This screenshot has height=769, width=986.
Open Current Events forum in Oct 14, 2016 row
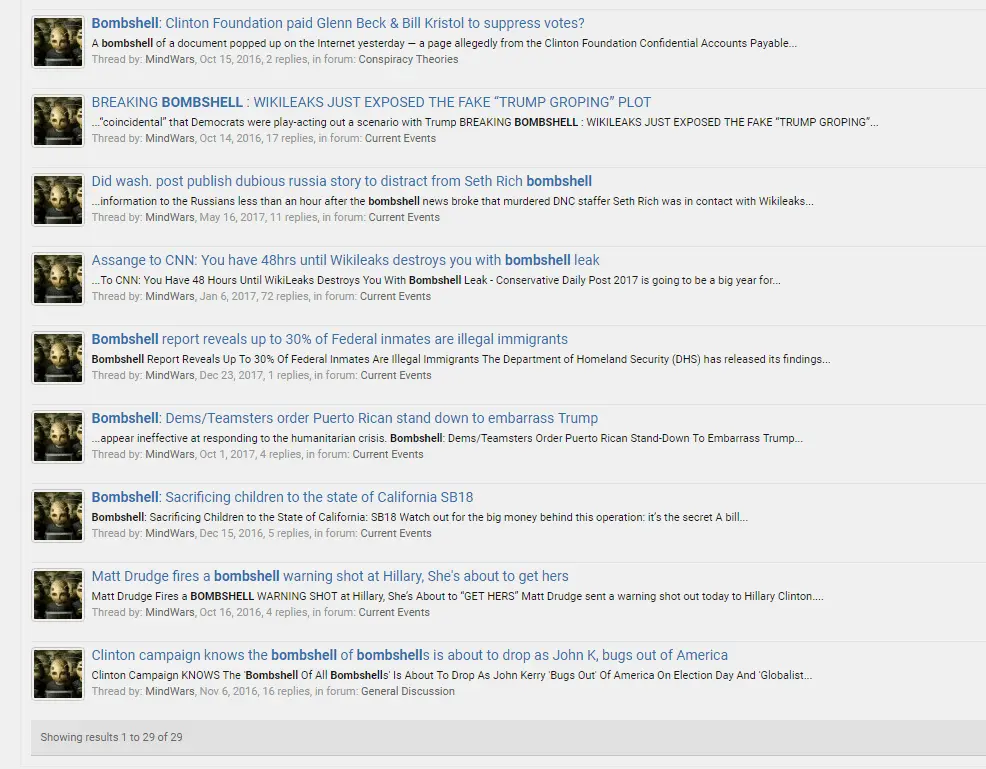click(x=400, y=138)
